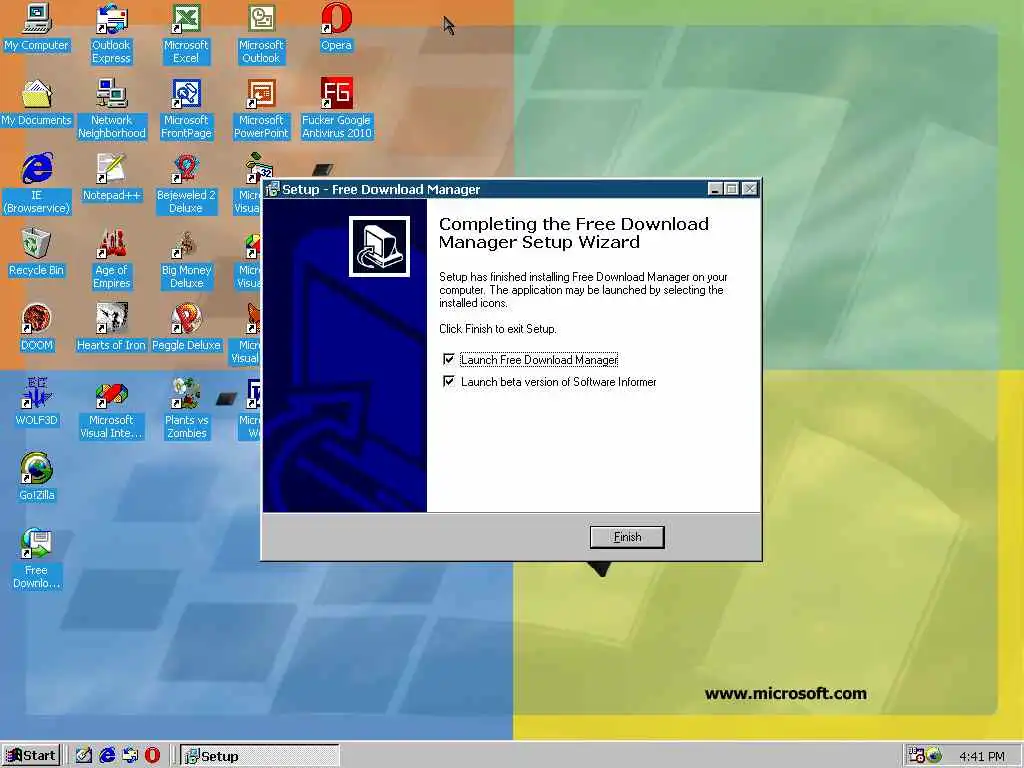
Task: Select the FG Antivirus 2010 shortcut
Action: pos(336,109)
